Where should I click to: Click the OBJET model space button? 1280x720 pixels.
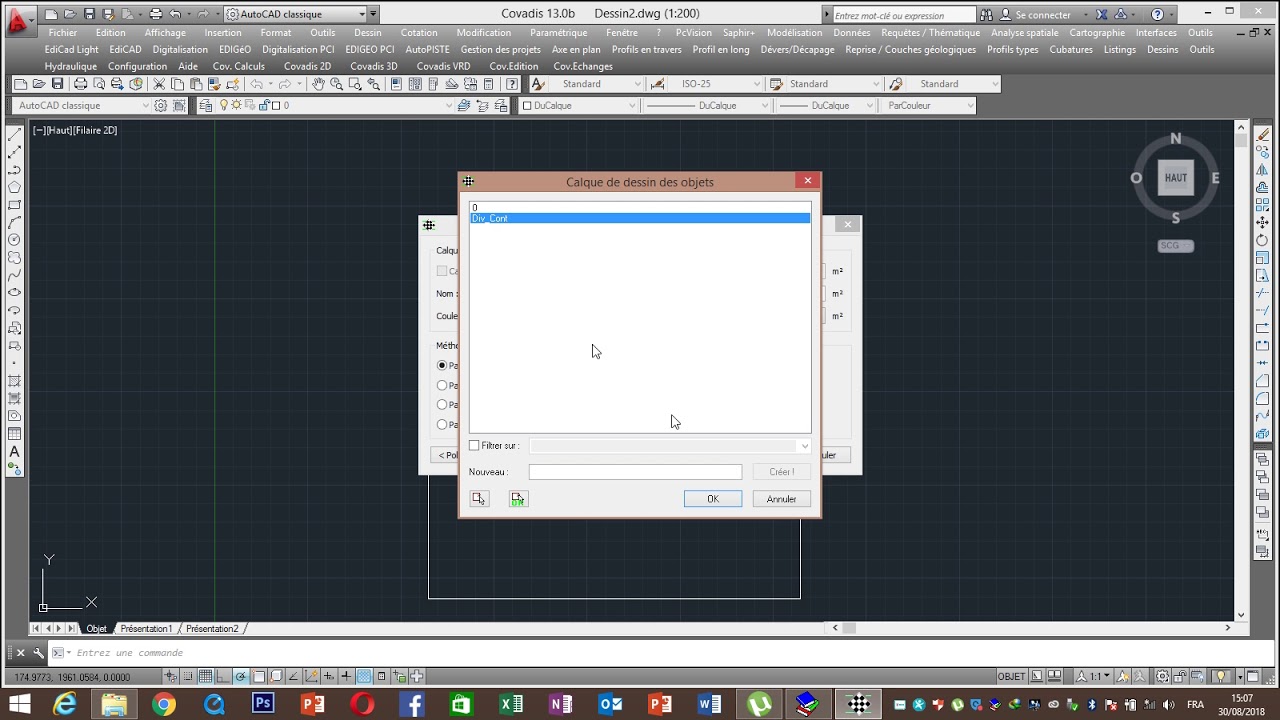coord(1011,676)
